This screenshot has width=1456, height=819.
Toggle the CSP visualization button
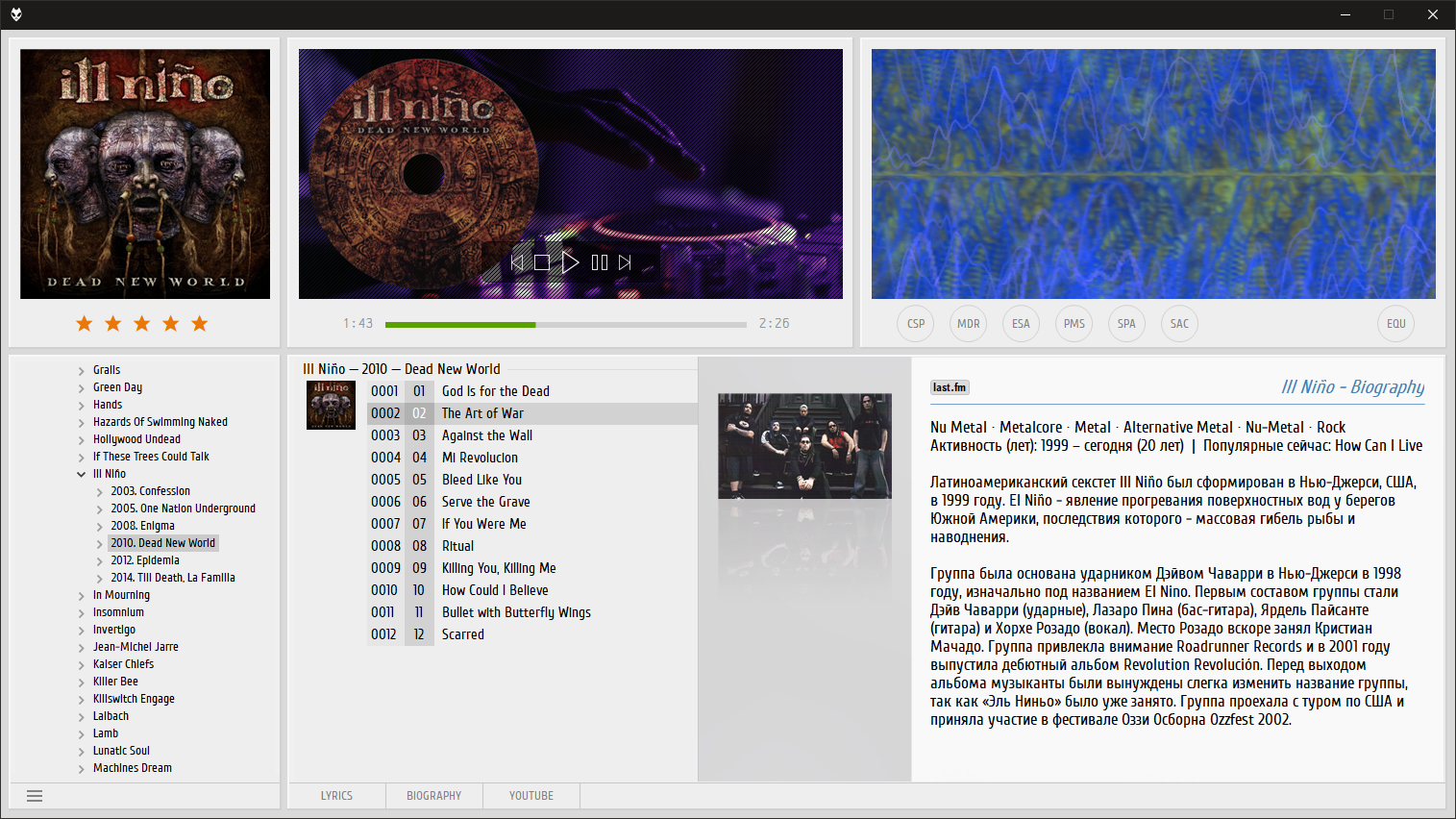click(916, 324)
